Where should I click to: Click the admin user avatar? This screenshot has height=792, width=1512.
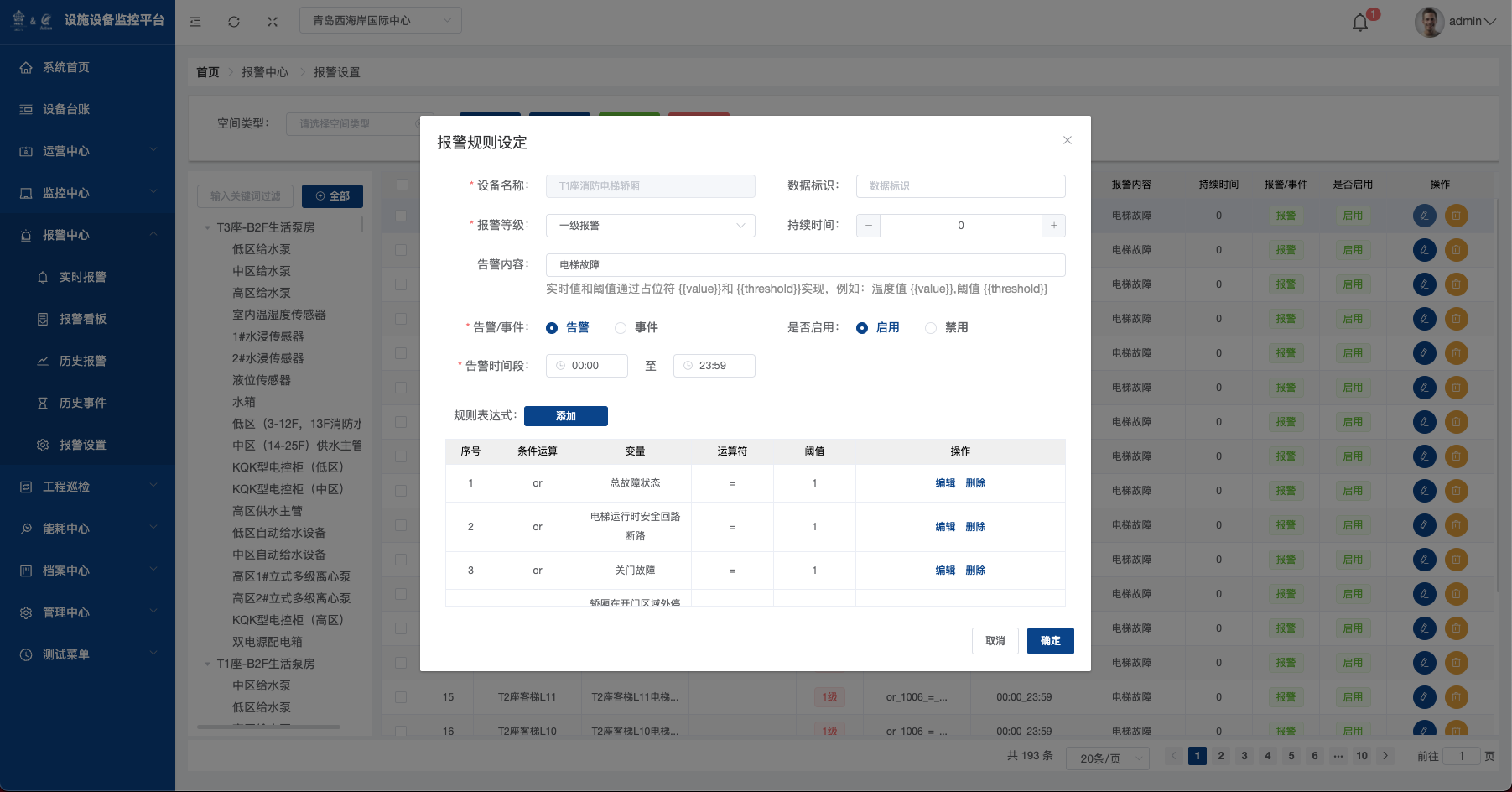[1428, 22]
